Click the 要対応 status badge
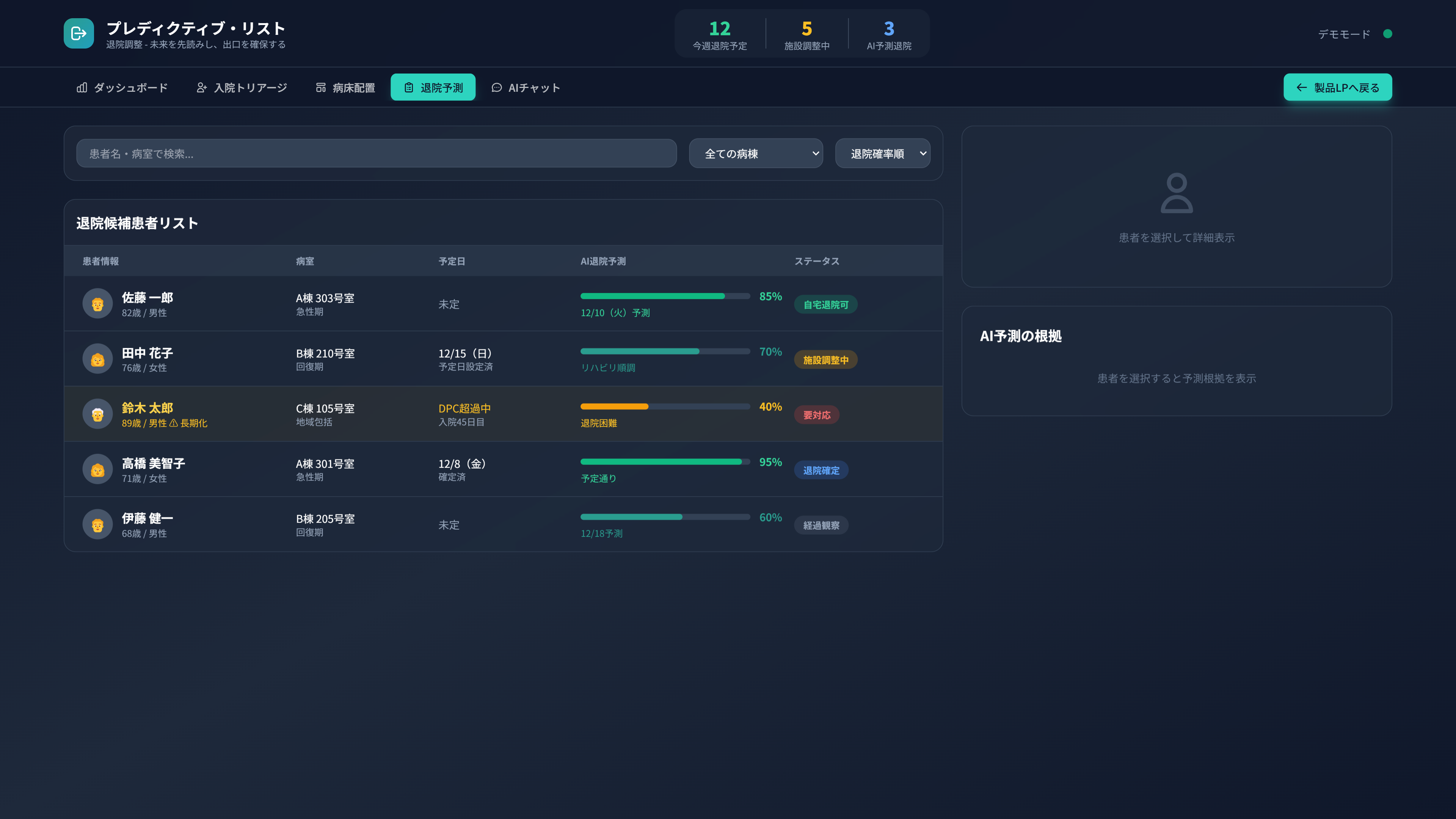 816,415
